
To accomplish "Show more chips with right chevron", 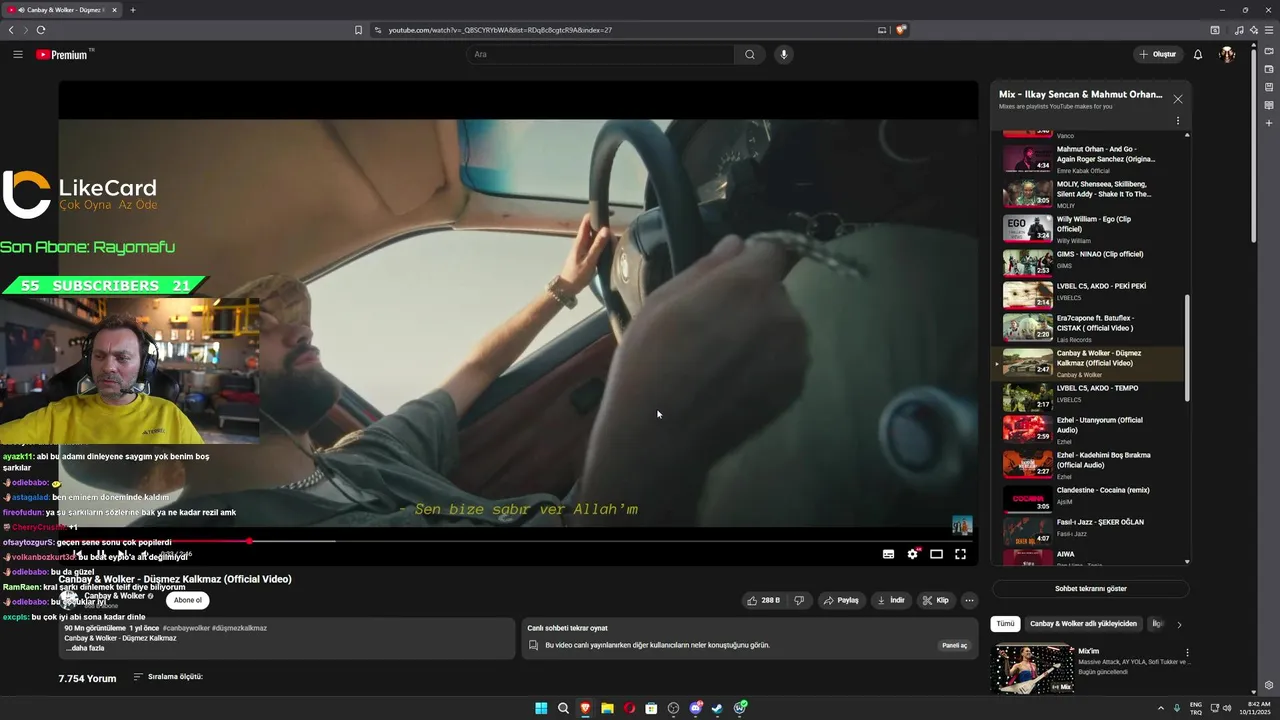I will [1179, 624].
